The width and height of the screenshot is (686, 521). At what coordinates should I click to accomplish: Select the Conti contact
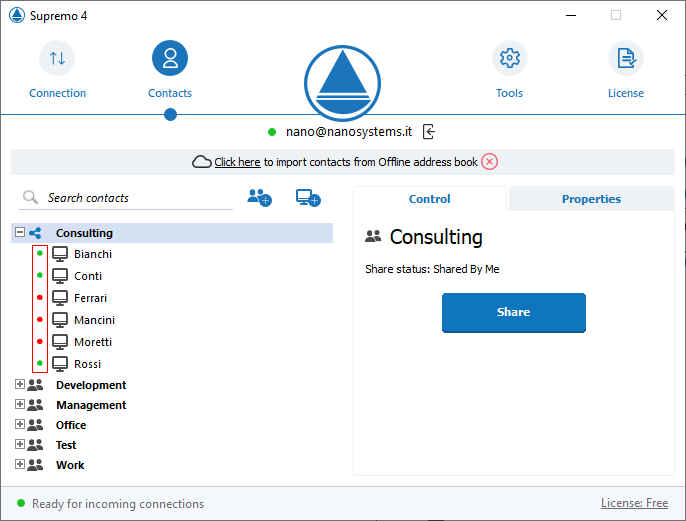coord(88,276)
